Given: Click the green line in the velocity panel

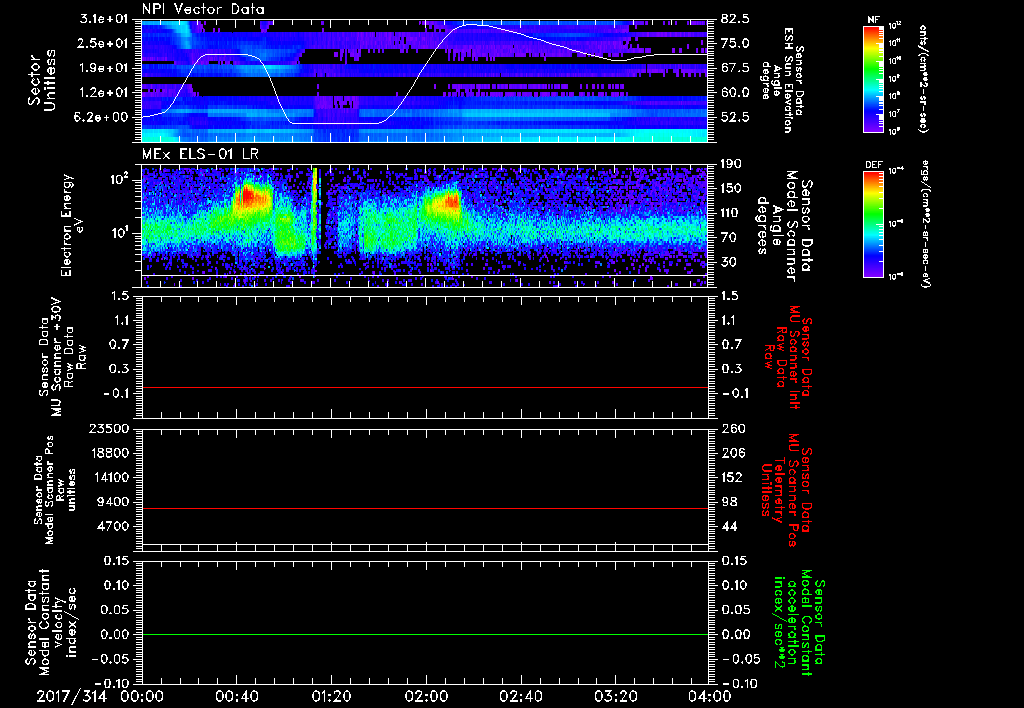Looking at the screenshot, I should tap(425, 634).
